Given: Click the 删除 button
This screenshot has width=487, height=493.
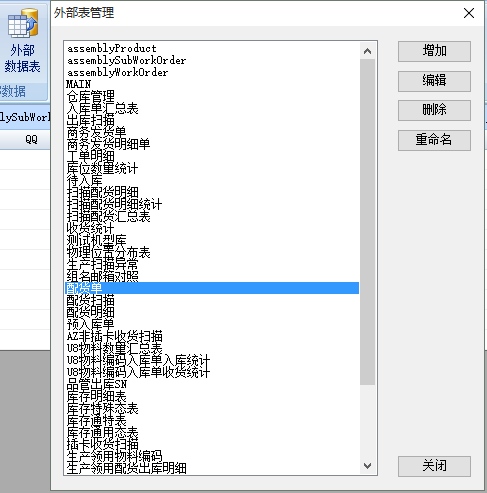Looking at the screenshot, I should click(434, 110).
